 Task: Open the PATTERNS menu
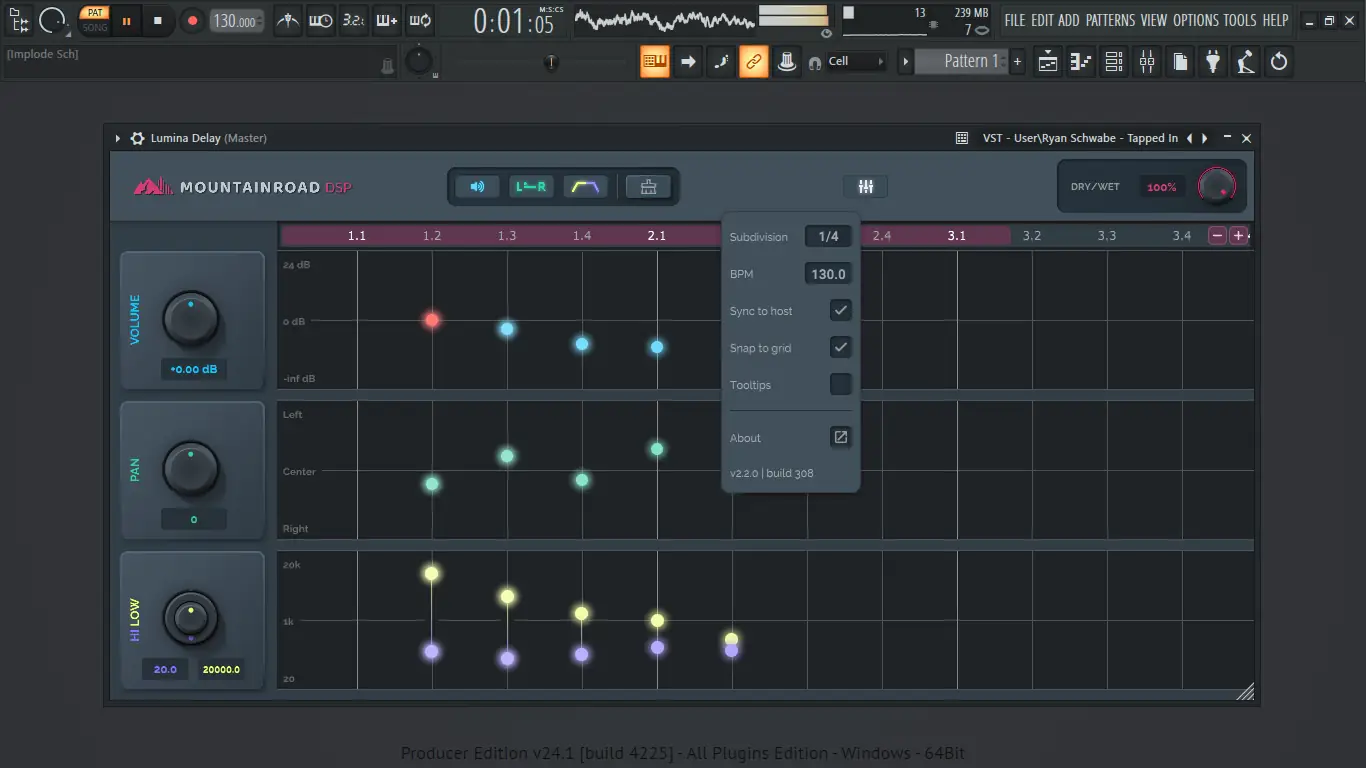point(1110,20)
